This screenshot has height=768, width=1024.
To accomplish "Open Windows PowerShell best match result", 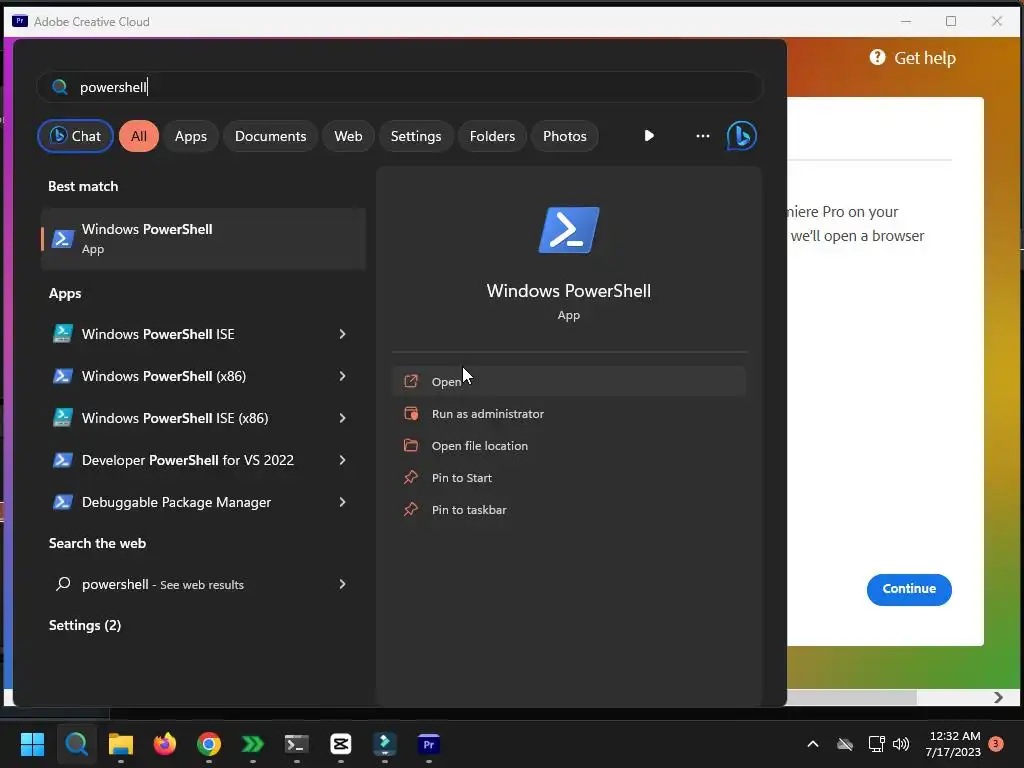I will [x=203, y=239].
